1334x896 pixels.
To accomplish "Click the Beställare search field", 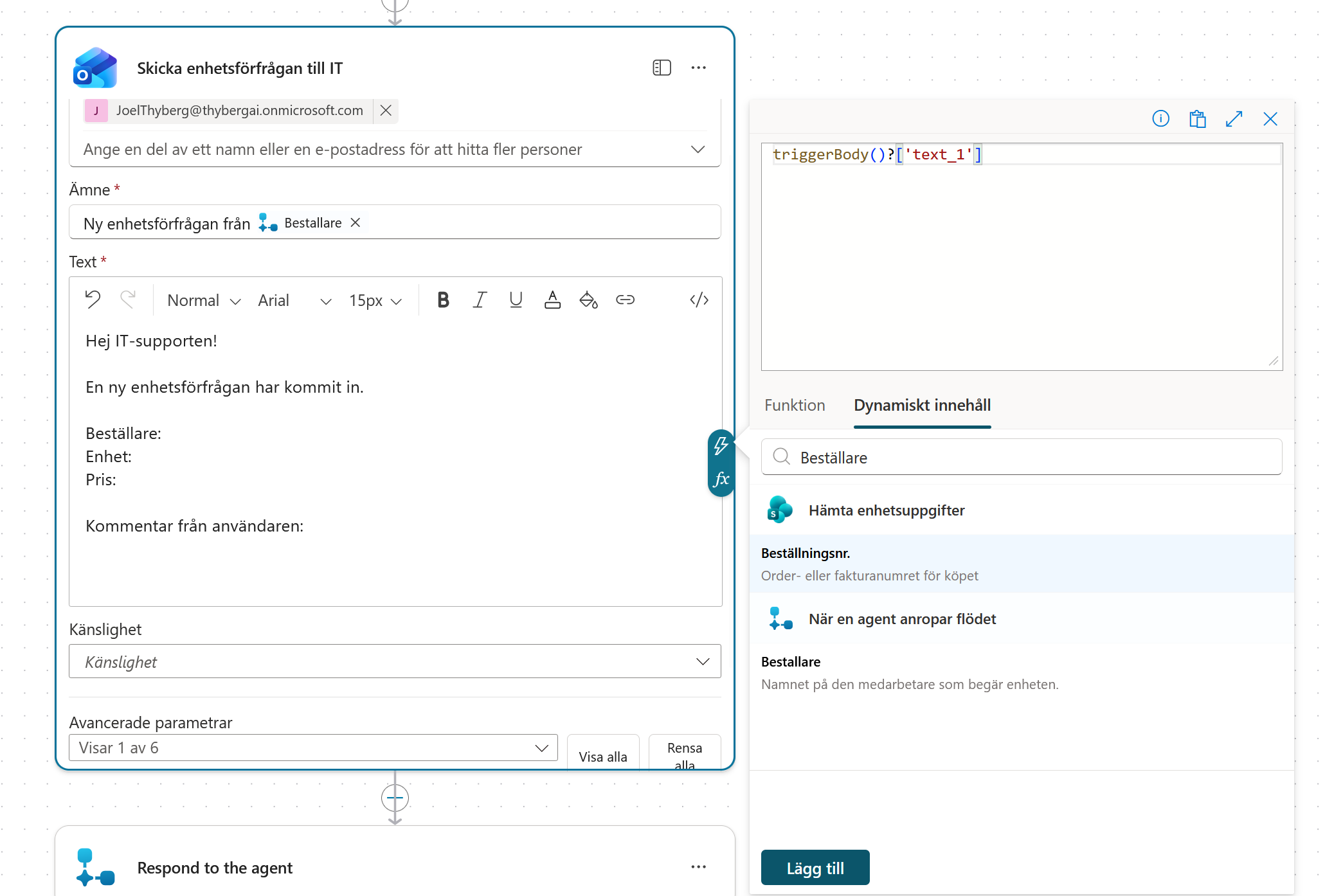I will point(1022,457).
